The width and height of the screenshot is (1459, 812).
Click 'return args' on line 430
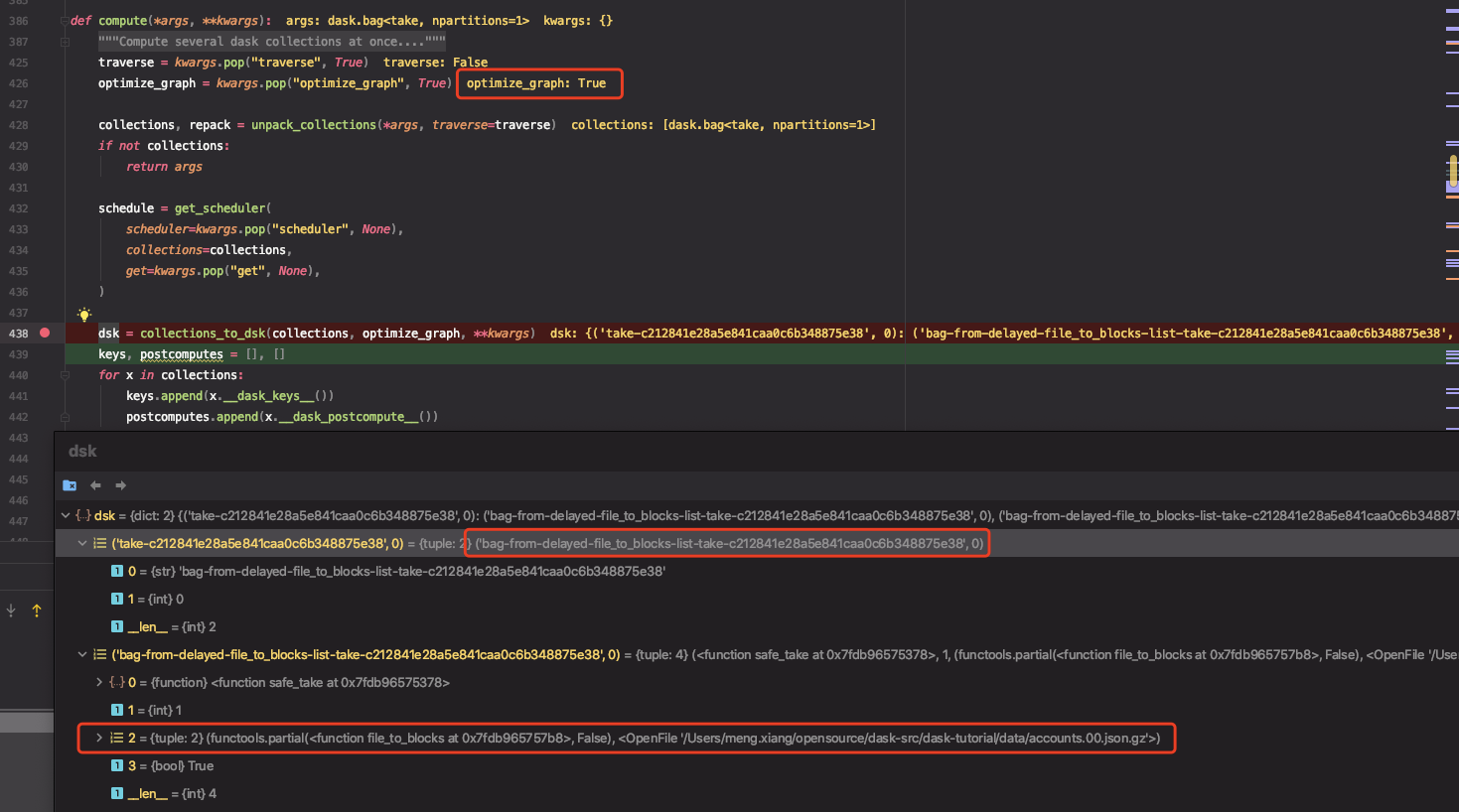tap(164, 167)
